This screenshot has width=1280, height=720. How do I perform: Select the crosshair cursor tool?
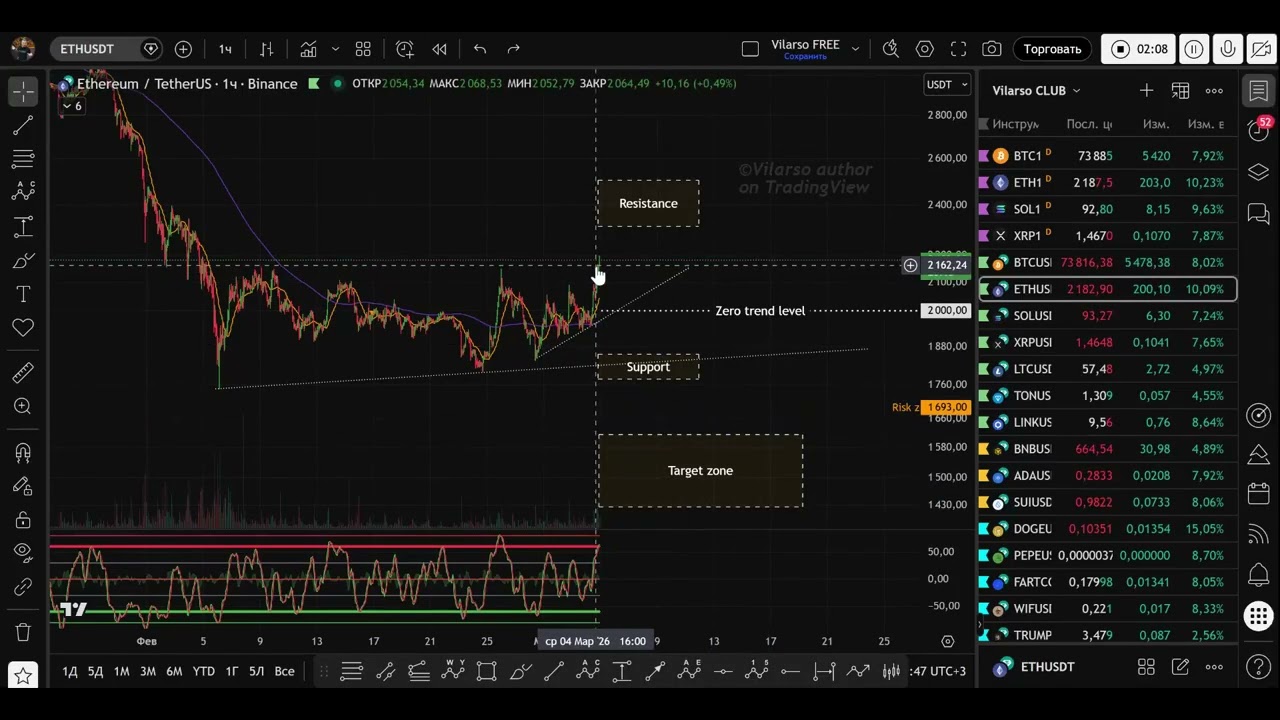tap(23, 91)
